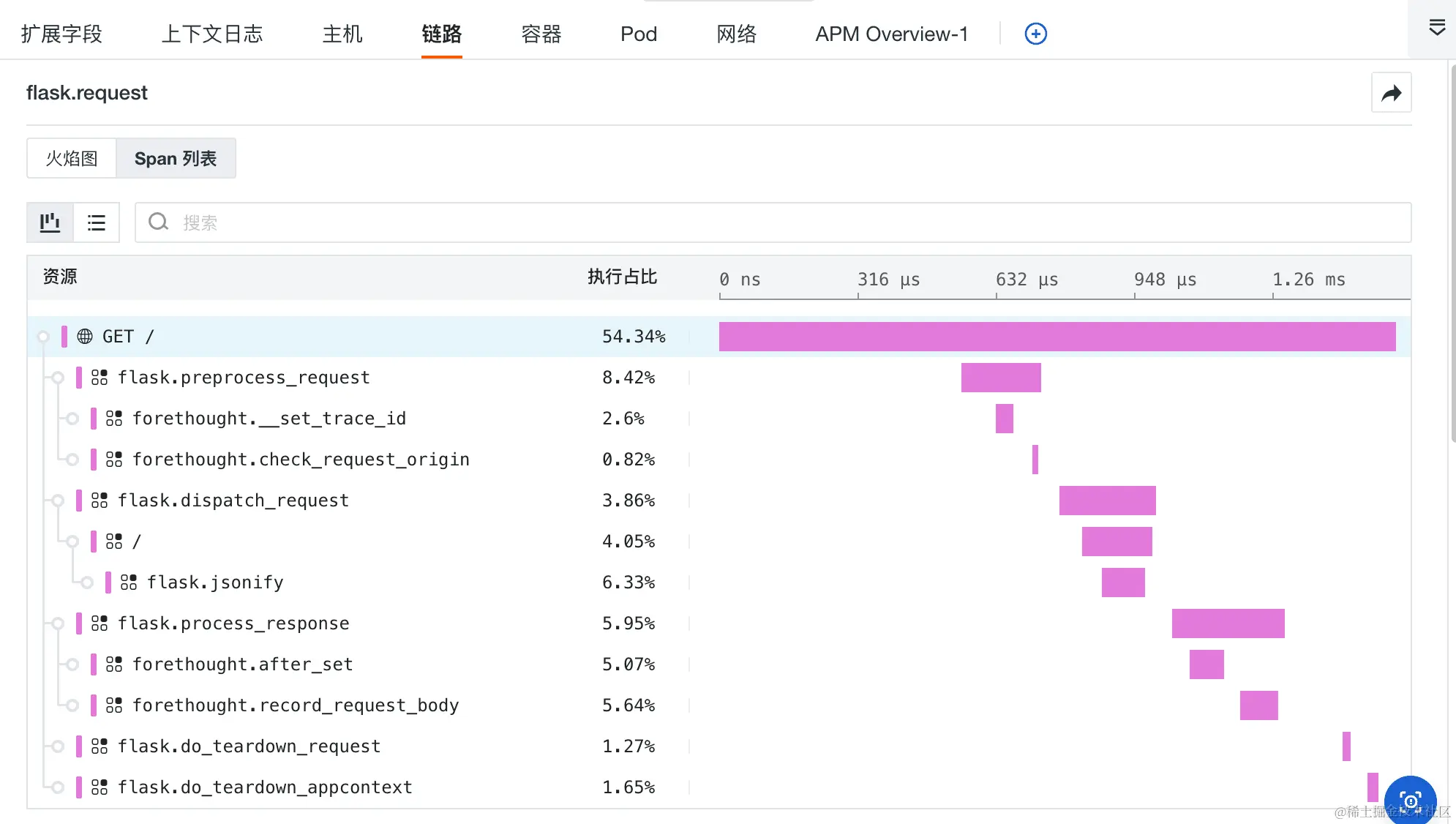Switch to the APM Overview-1 tab
The image size is (1456, 824).
click(891, 34)
